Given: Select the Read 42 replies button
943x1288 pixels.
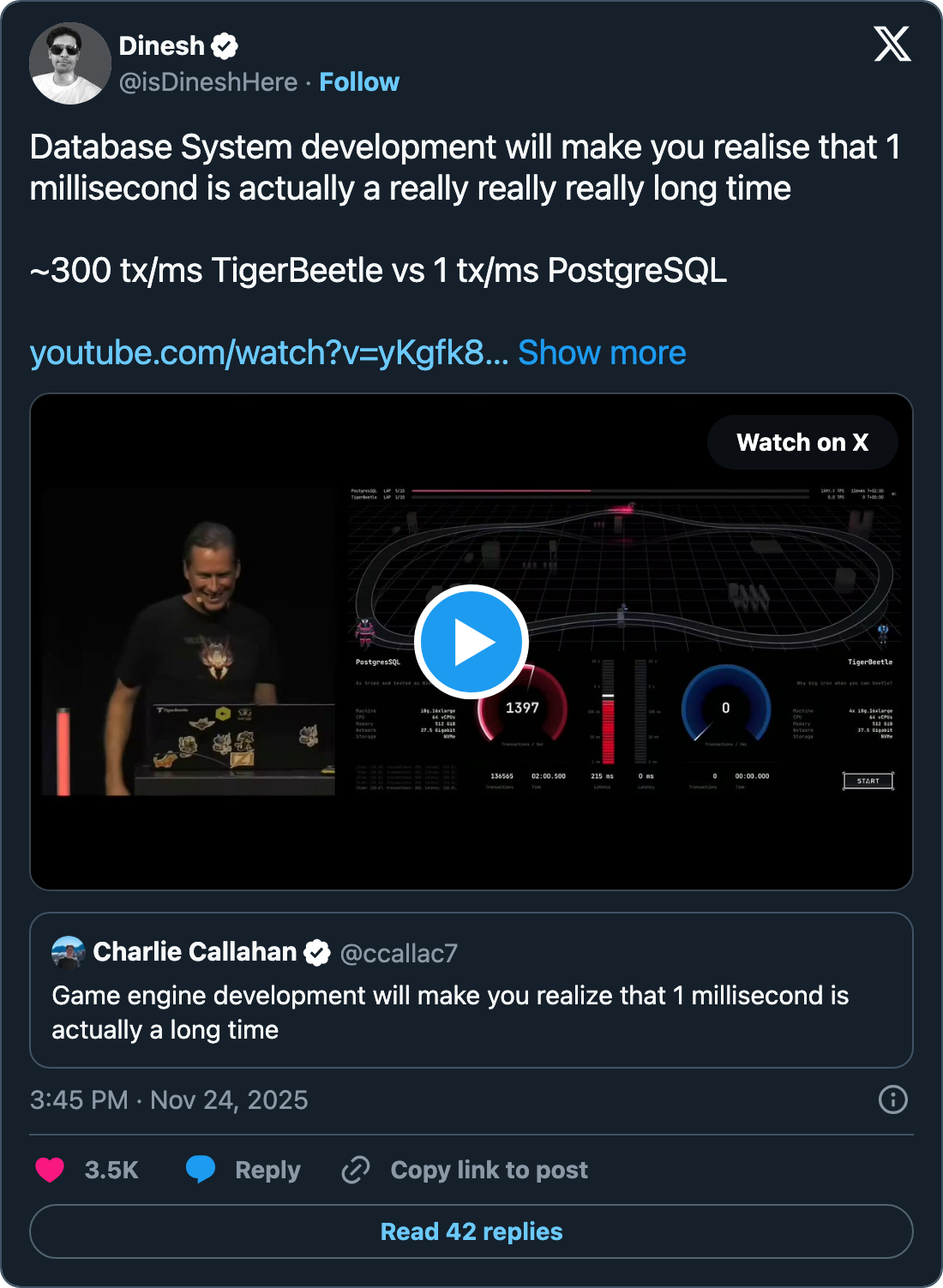Looking at the screenshot, I should pos(471,1231).
